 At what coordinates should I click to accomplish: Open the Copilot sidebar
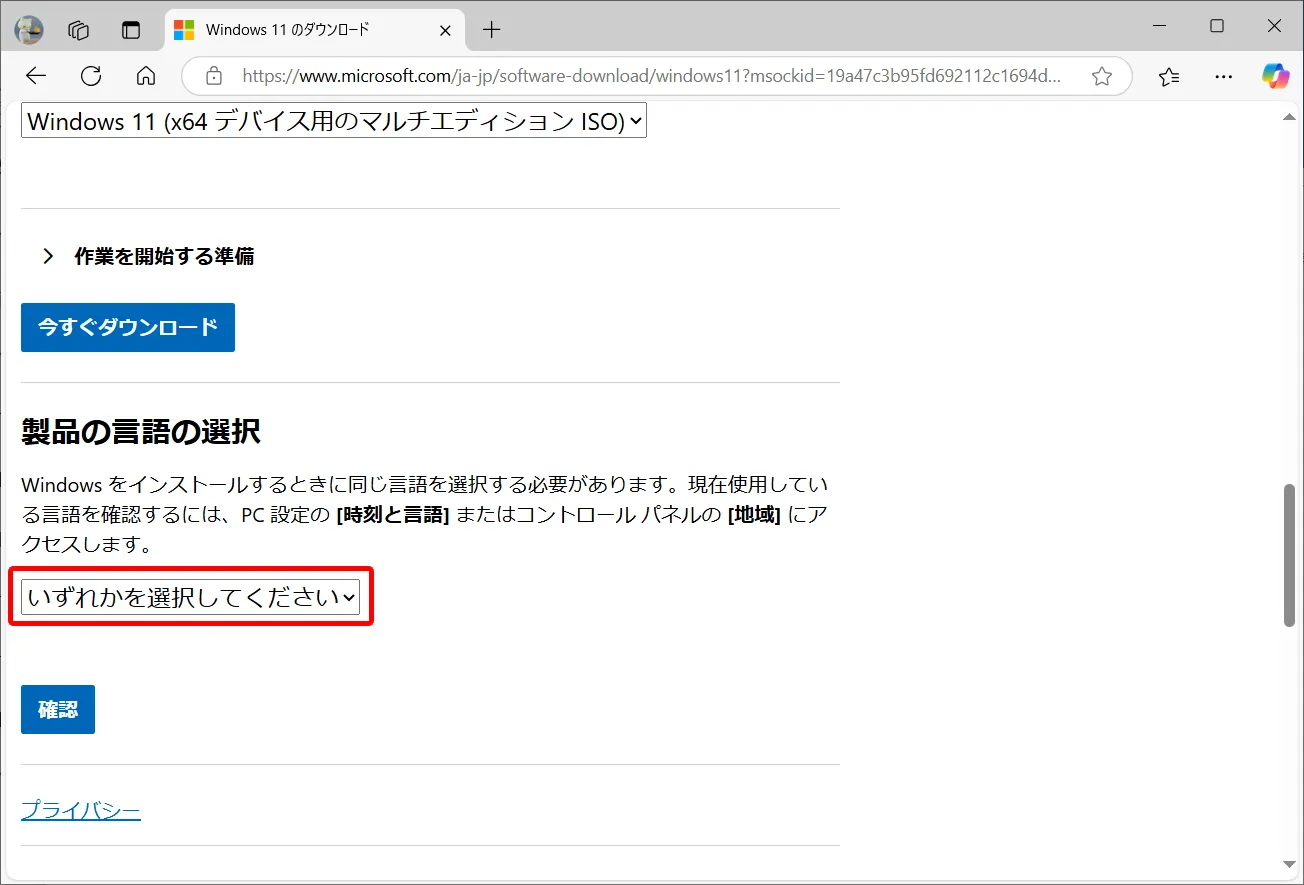tap(1275, 76)
